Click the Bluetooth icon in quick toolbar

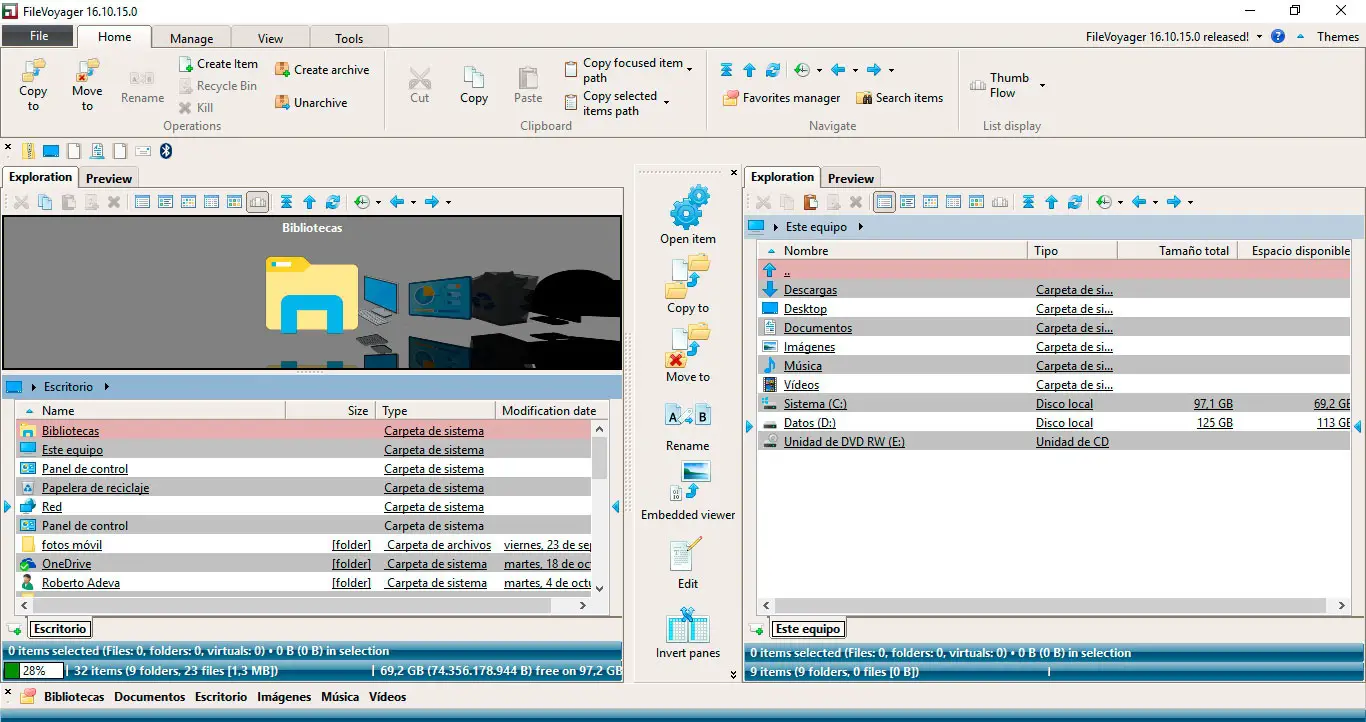click(x=167, y=151)
